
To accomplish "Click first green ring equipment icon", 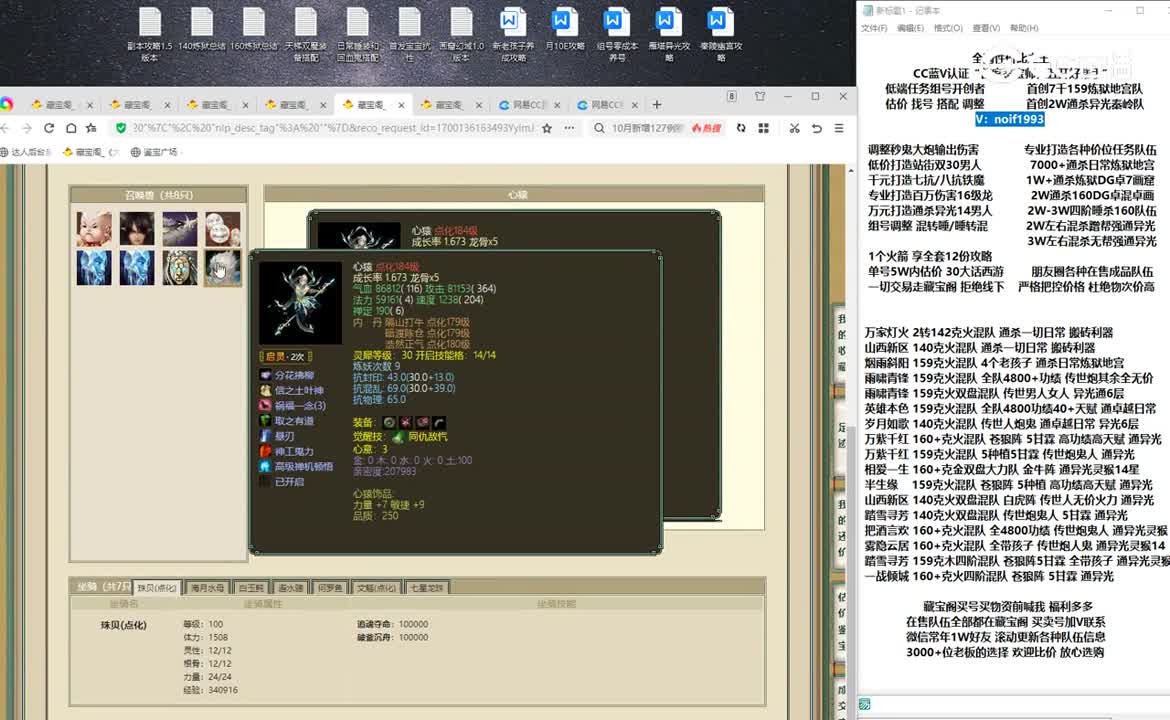I will click(389, 422).
